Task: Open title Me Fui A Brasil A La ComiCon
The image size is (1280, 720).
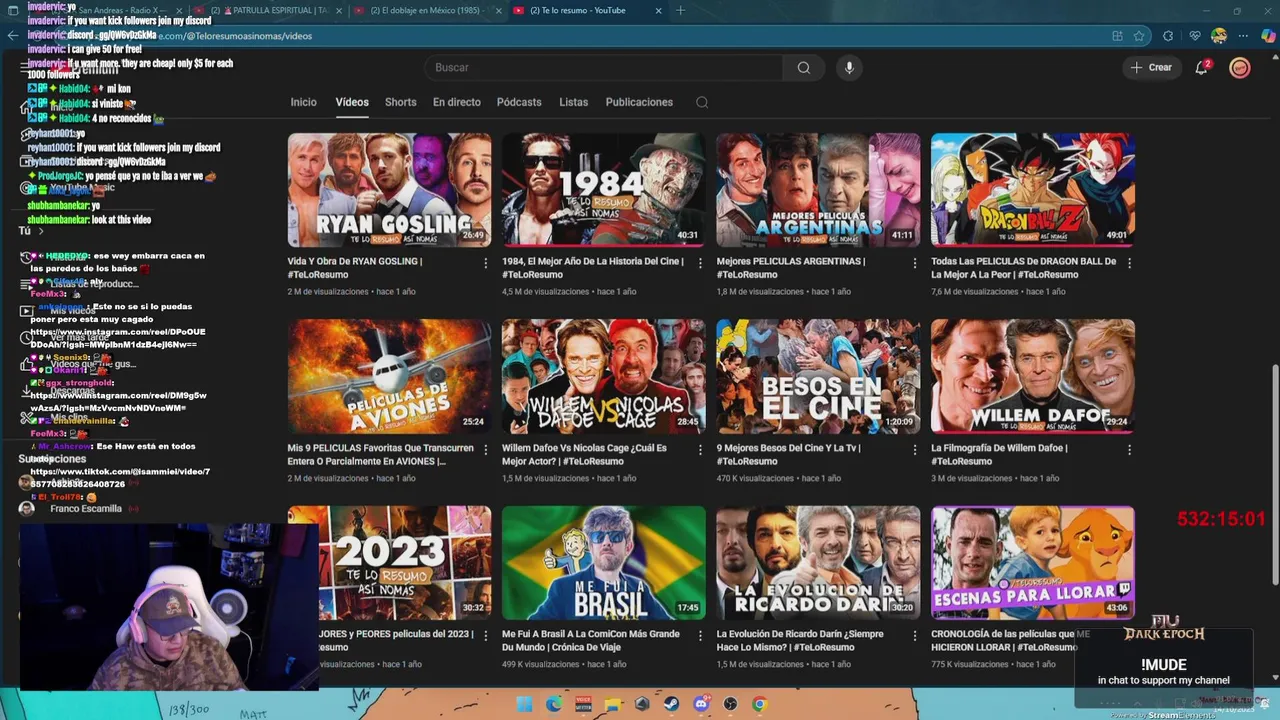Action: coord(591,641)
